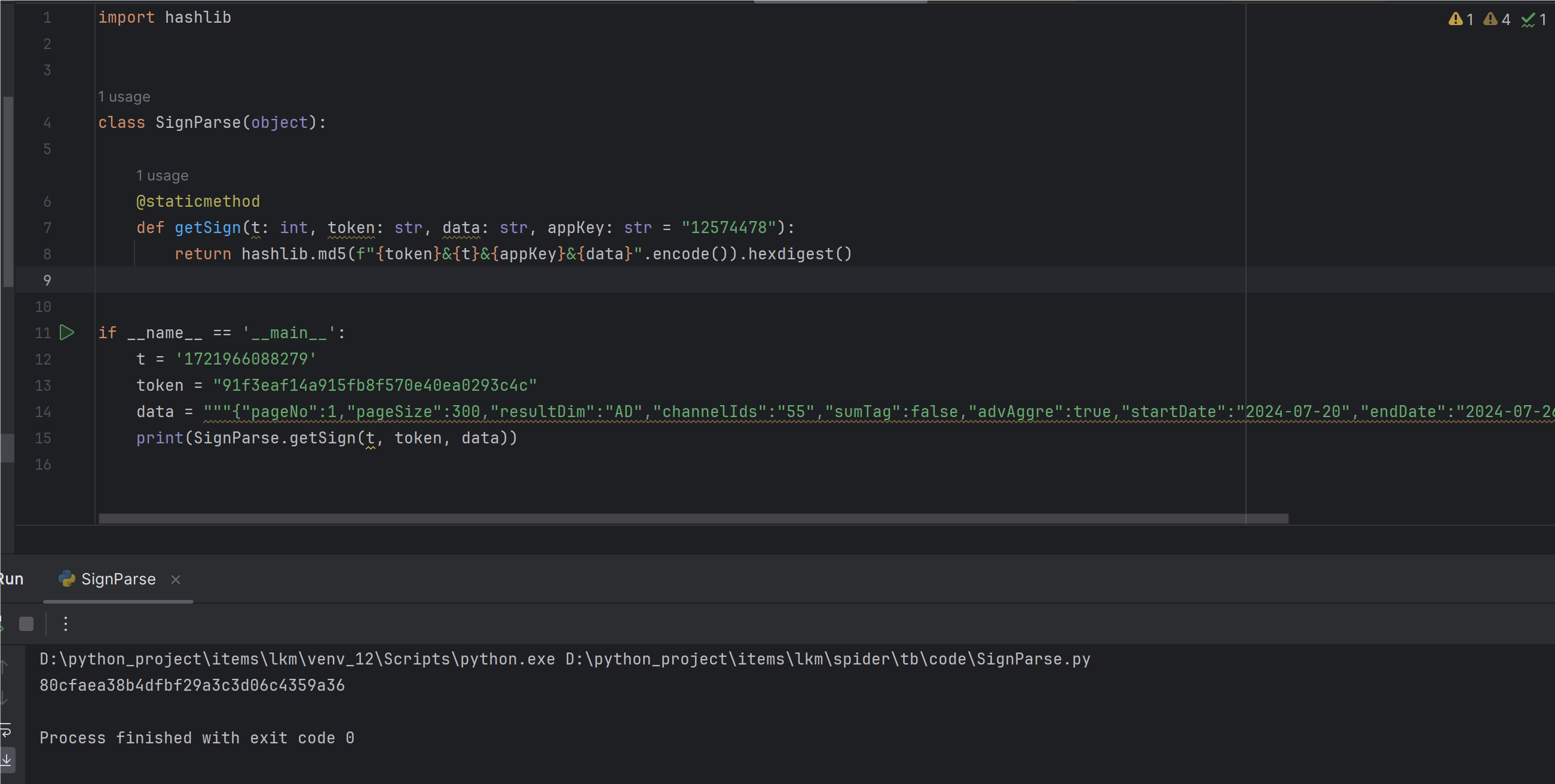
Task: Click line number 9 in the gutter
Action: 47,280
